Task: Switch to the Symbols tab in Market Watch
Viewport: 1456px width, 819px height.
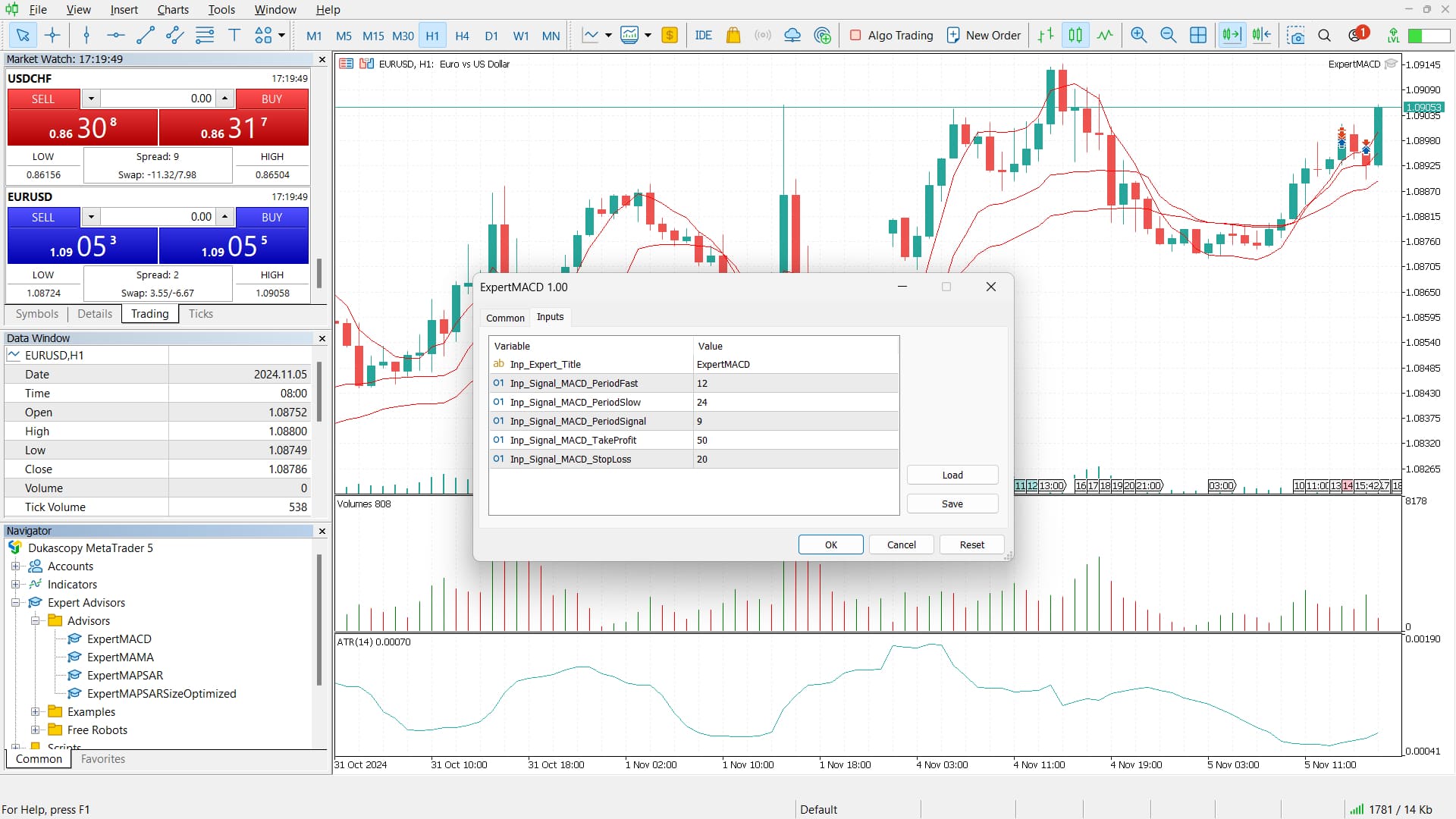Action: click(x=36, y=314)
